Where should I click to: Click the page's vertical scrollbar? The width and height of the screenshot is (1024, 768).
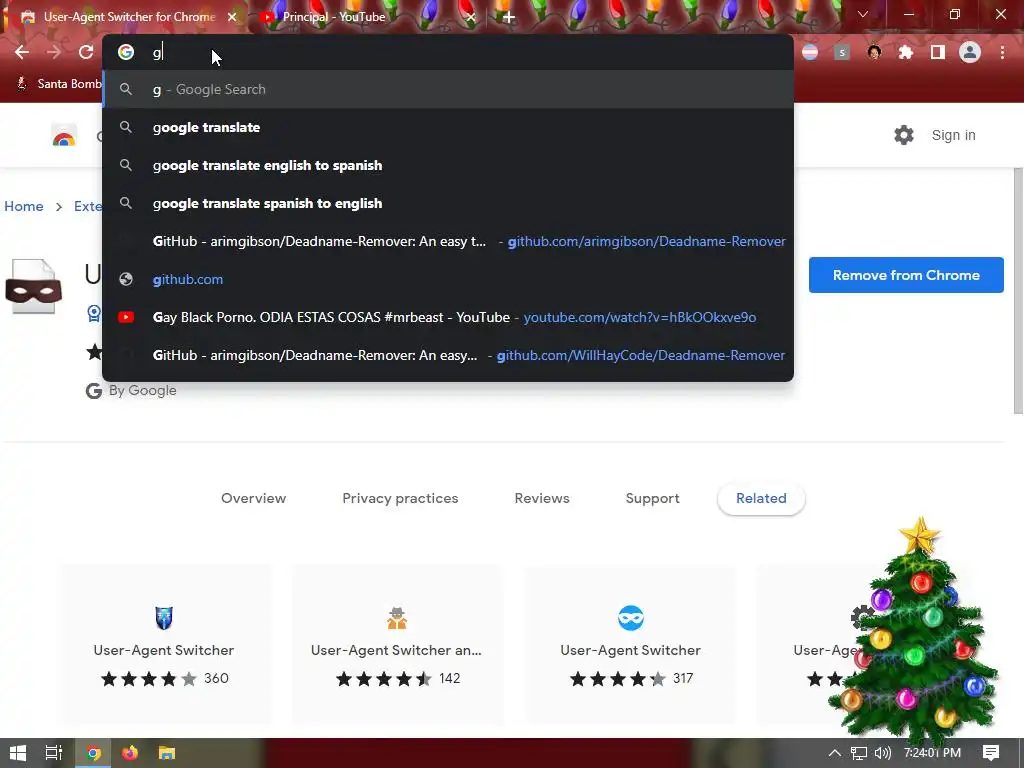pyautogui.click(x=1018, y=291)
